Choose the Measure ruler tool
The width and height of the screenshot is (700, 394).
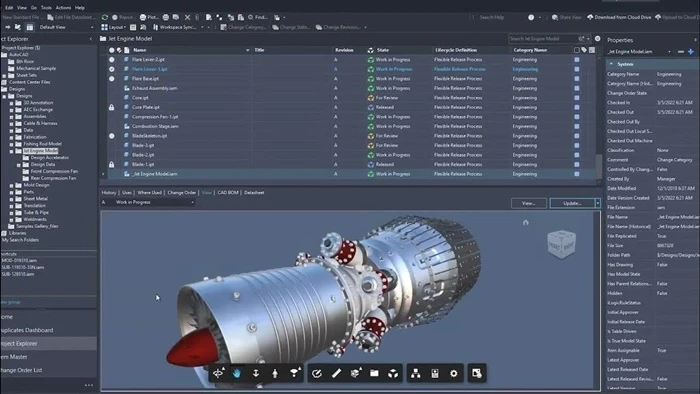336,373
